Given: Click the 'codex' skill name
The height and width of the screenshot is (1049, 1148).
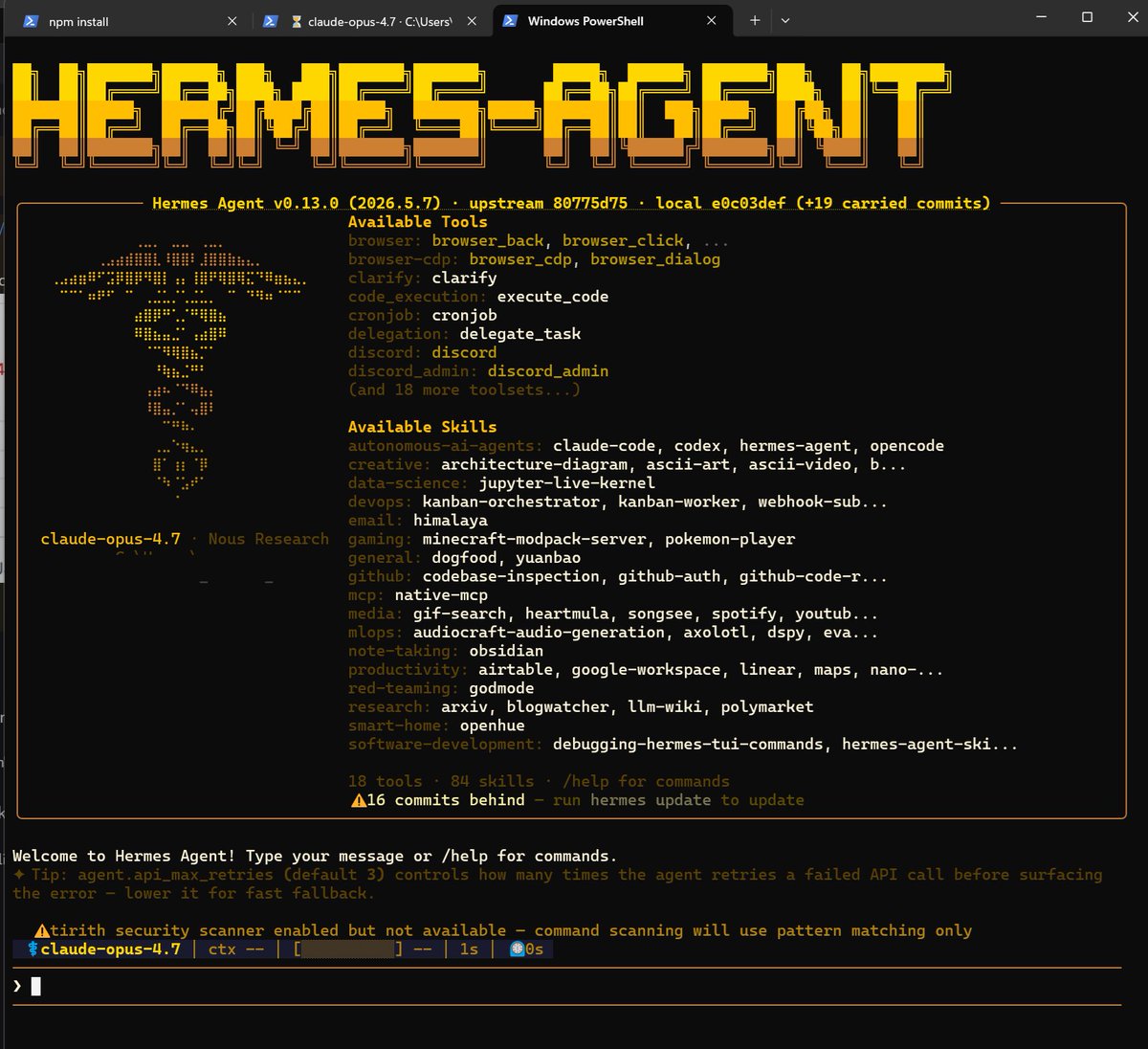Looking at the screenshot, I should coord(697,446).
